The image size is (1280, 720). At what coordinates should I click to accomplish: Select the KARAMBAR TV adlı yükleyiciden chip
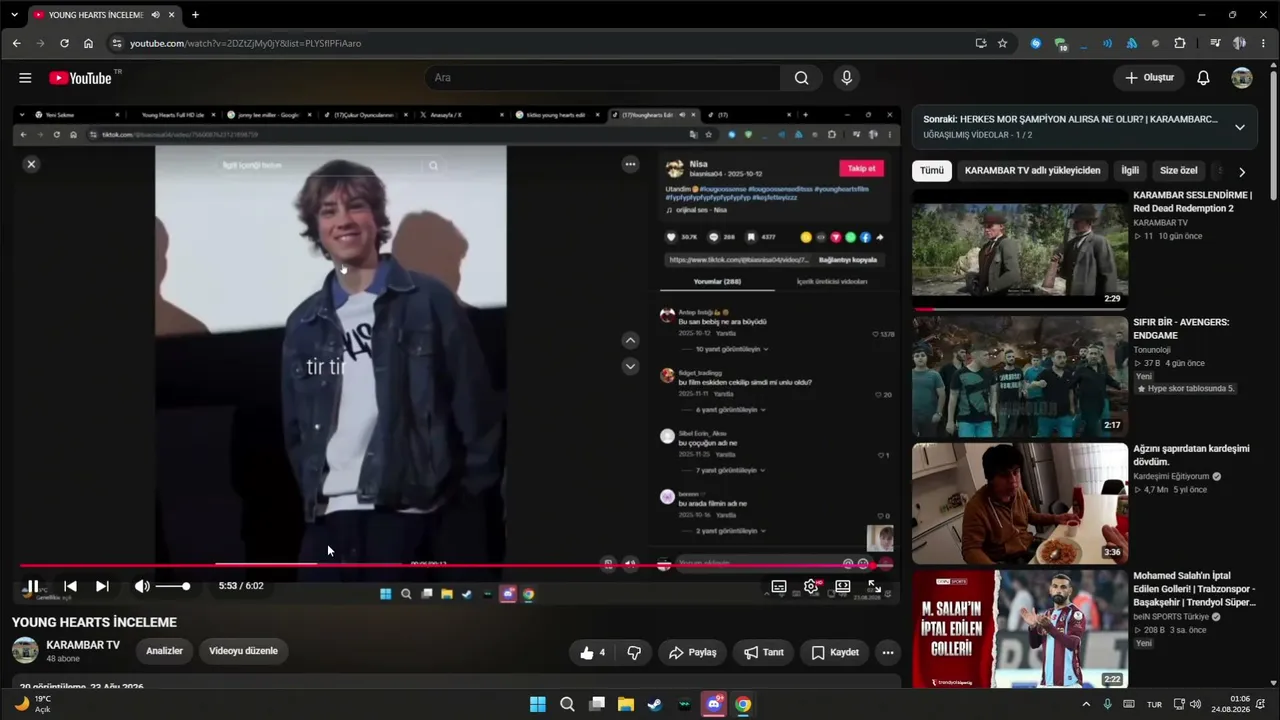click(x=1032, y=171)
